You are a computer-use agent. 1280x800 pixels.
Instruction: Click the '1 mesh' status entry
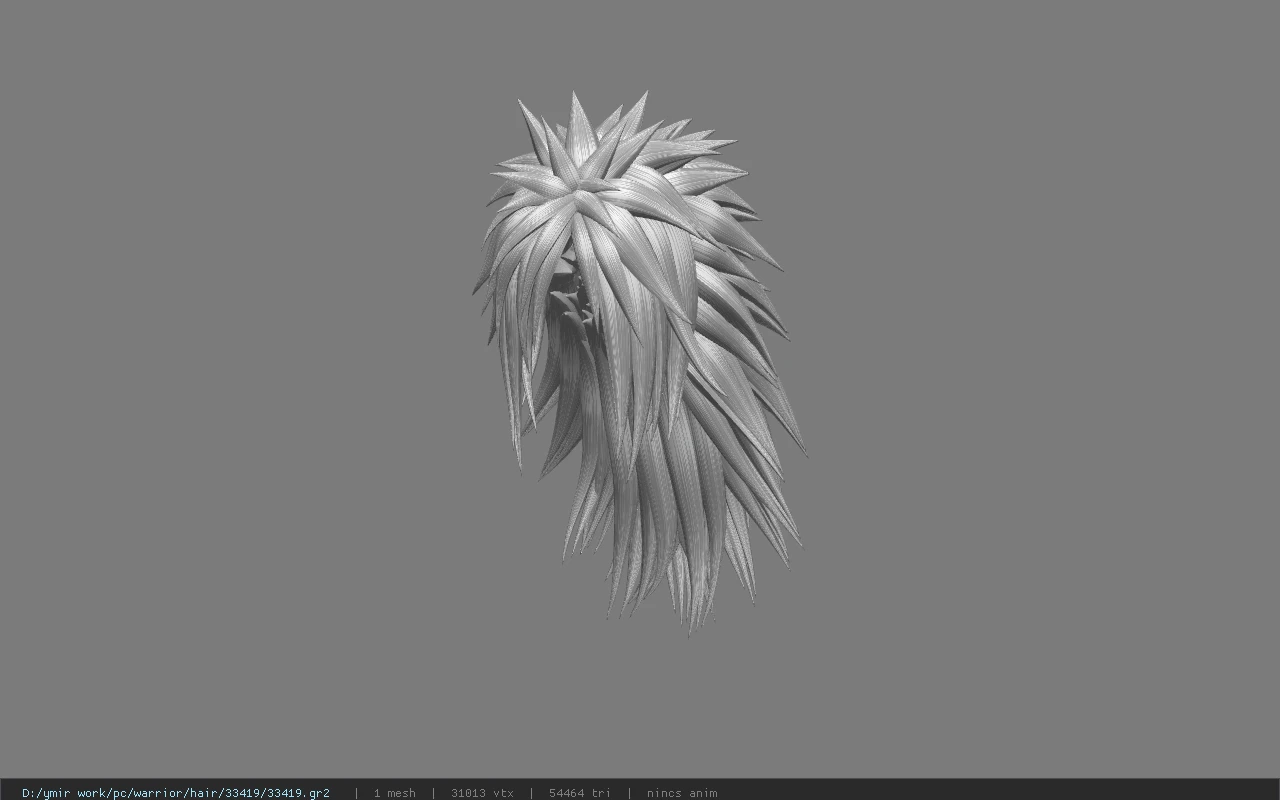[394, 793]
